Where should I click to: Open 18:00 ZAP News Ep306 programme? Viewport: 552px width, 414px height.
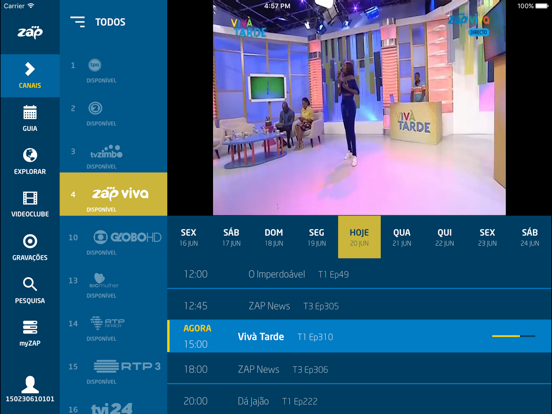click(x=359, y=369)
